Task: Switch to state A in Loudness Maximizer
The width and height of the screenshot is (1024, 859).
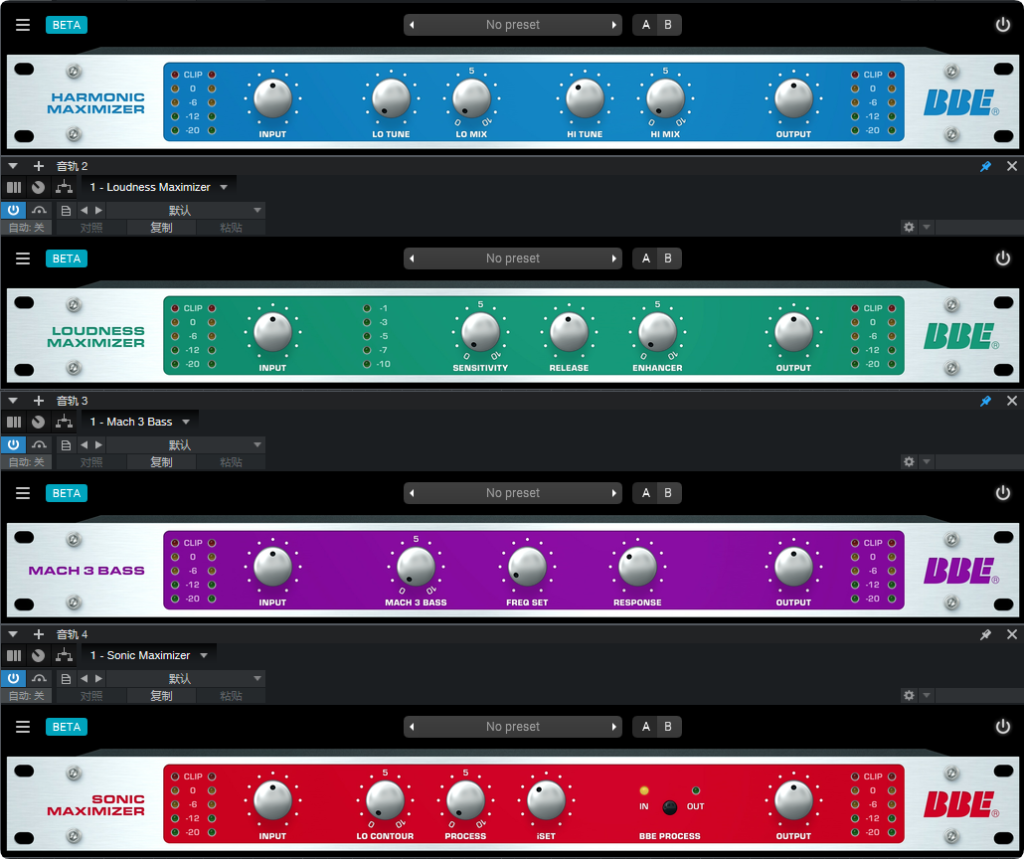Action: [646, 259]
